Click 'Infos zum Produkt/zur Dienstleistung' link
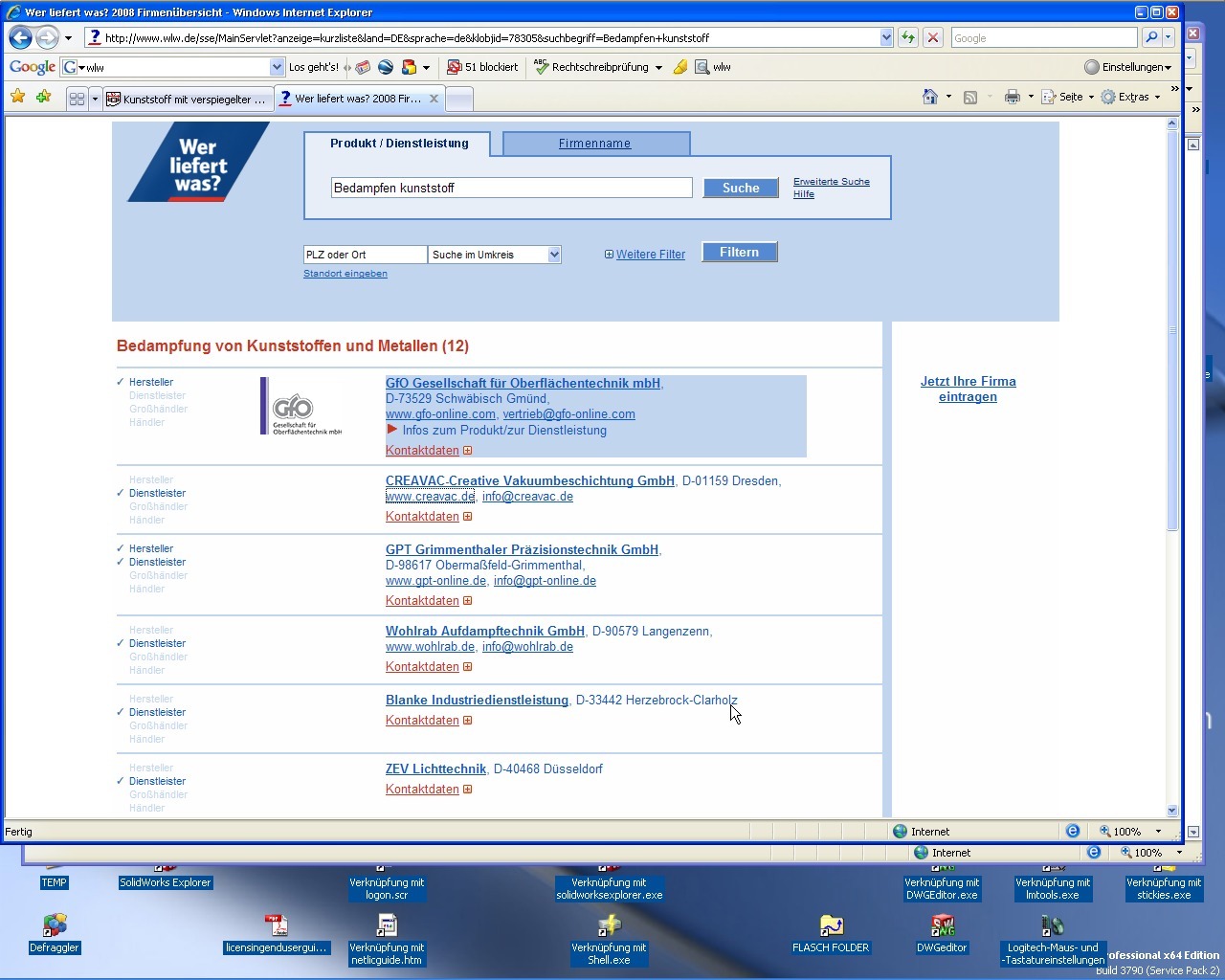 coord(504,430)
